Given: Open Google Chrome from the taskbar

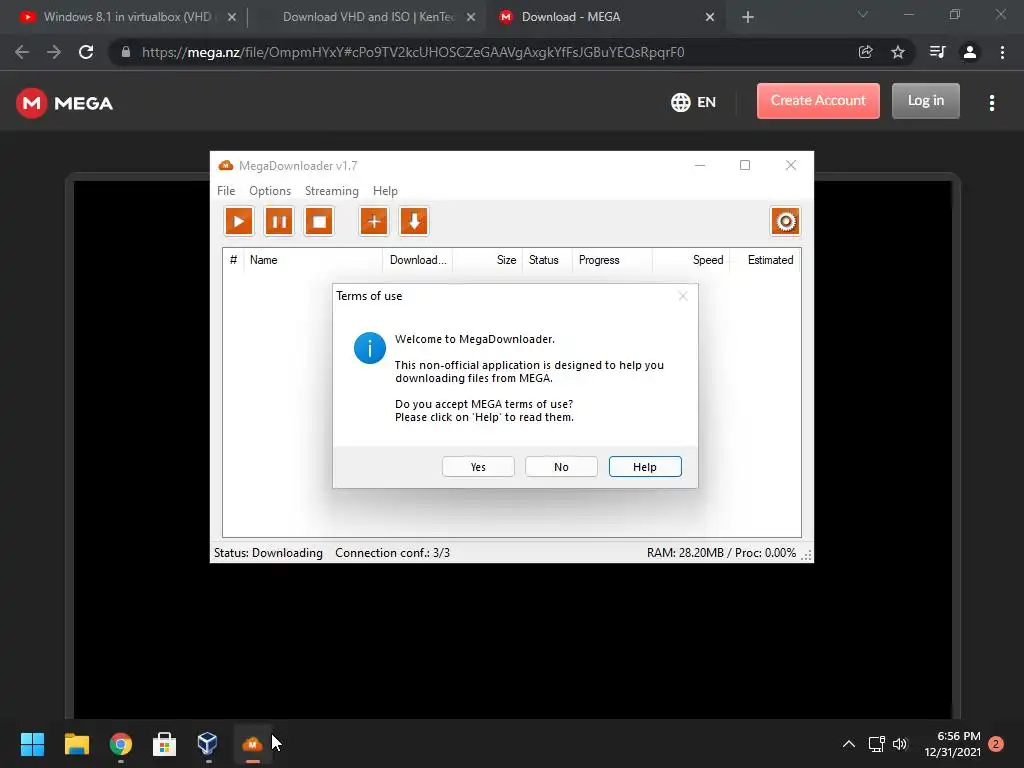Looking at the screenshot, I should pos(121,744).
